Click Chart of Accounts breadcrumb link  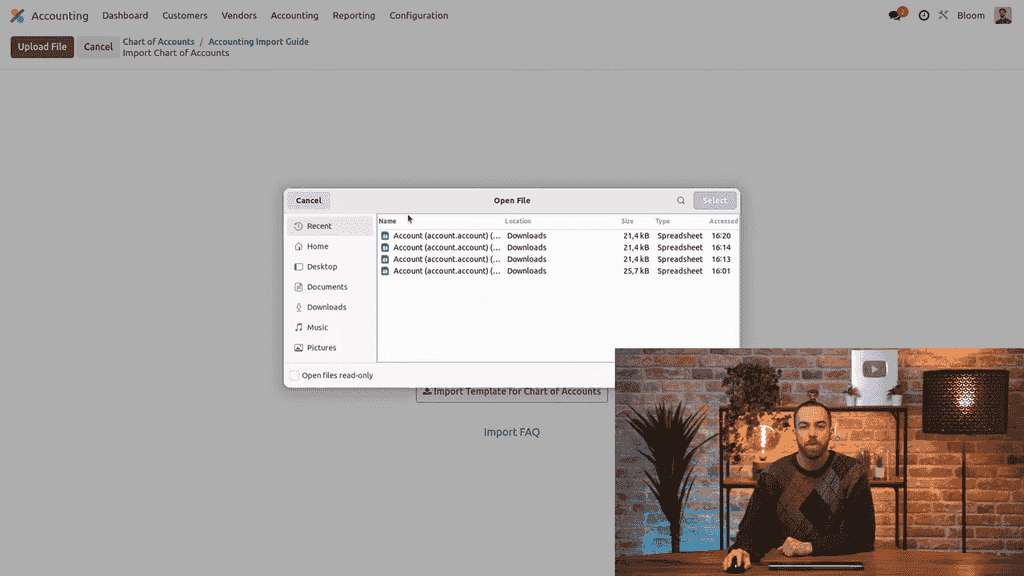coord(158,42)
